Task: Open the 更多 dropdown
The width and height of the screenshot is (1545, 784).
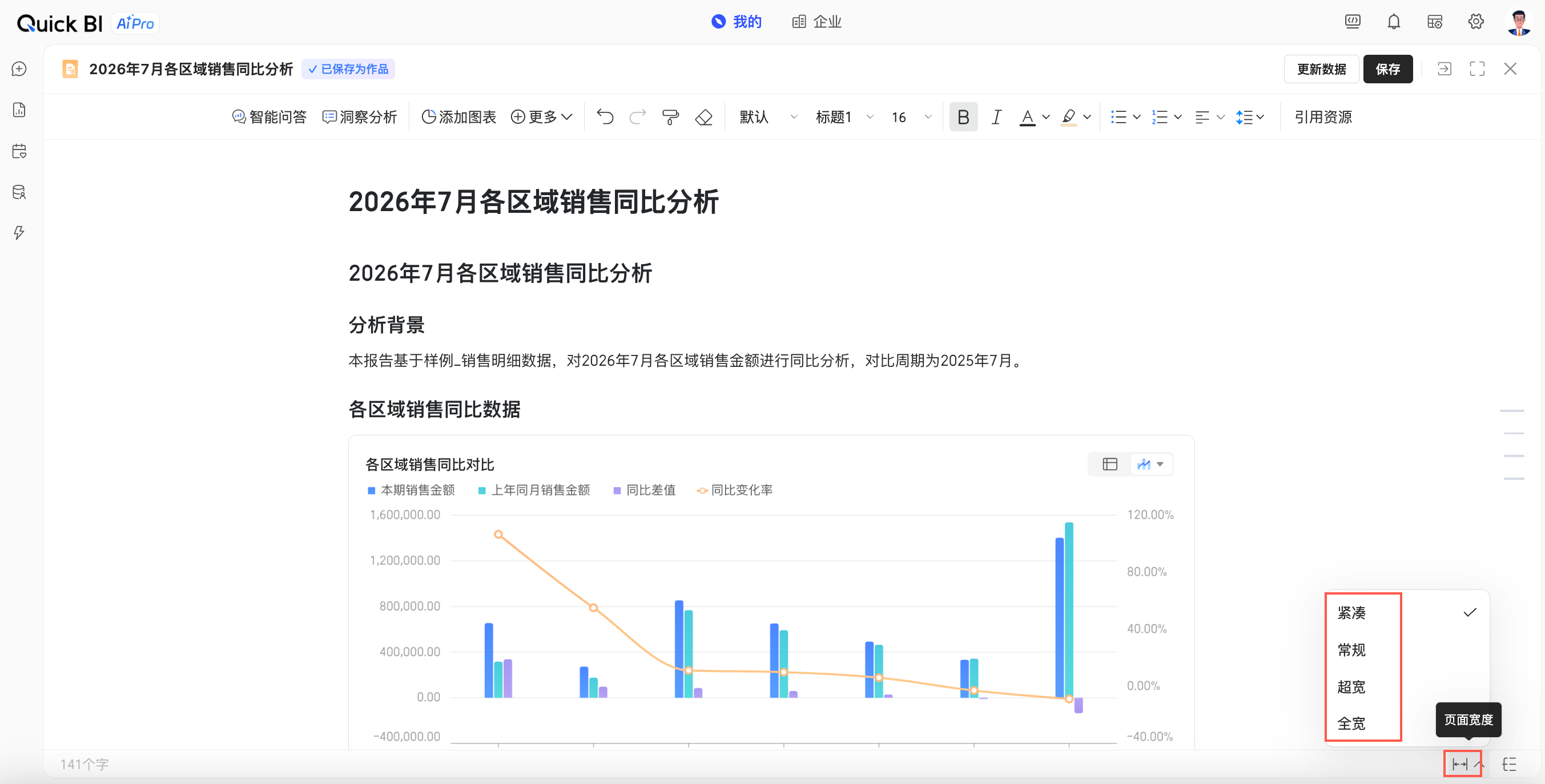Action: coord(542,117)
